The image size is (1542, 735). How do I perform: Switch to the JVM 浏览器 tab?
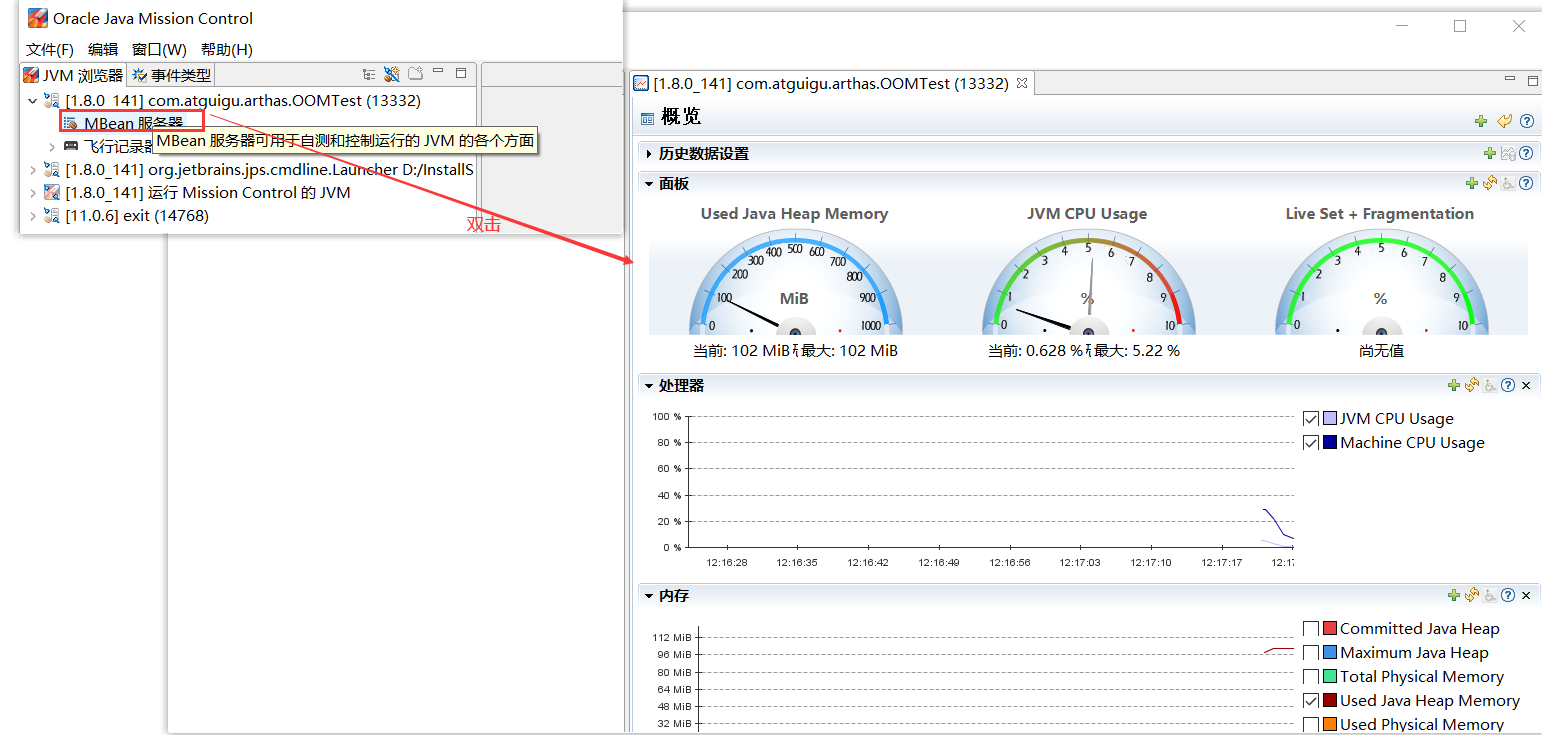pyautogui.click(x=74, y=75)
